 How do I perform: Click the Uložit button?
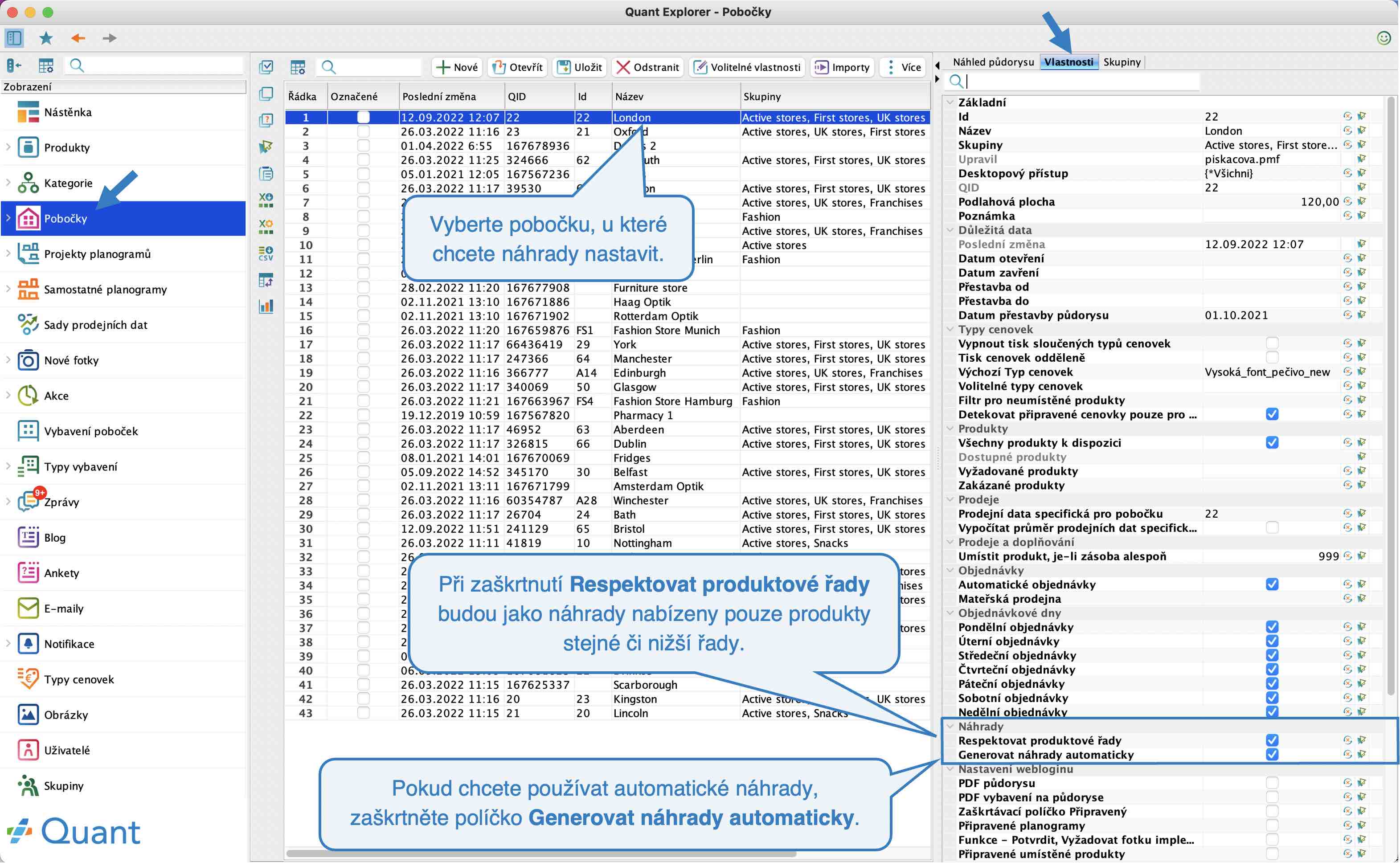(x=580, y=68)
